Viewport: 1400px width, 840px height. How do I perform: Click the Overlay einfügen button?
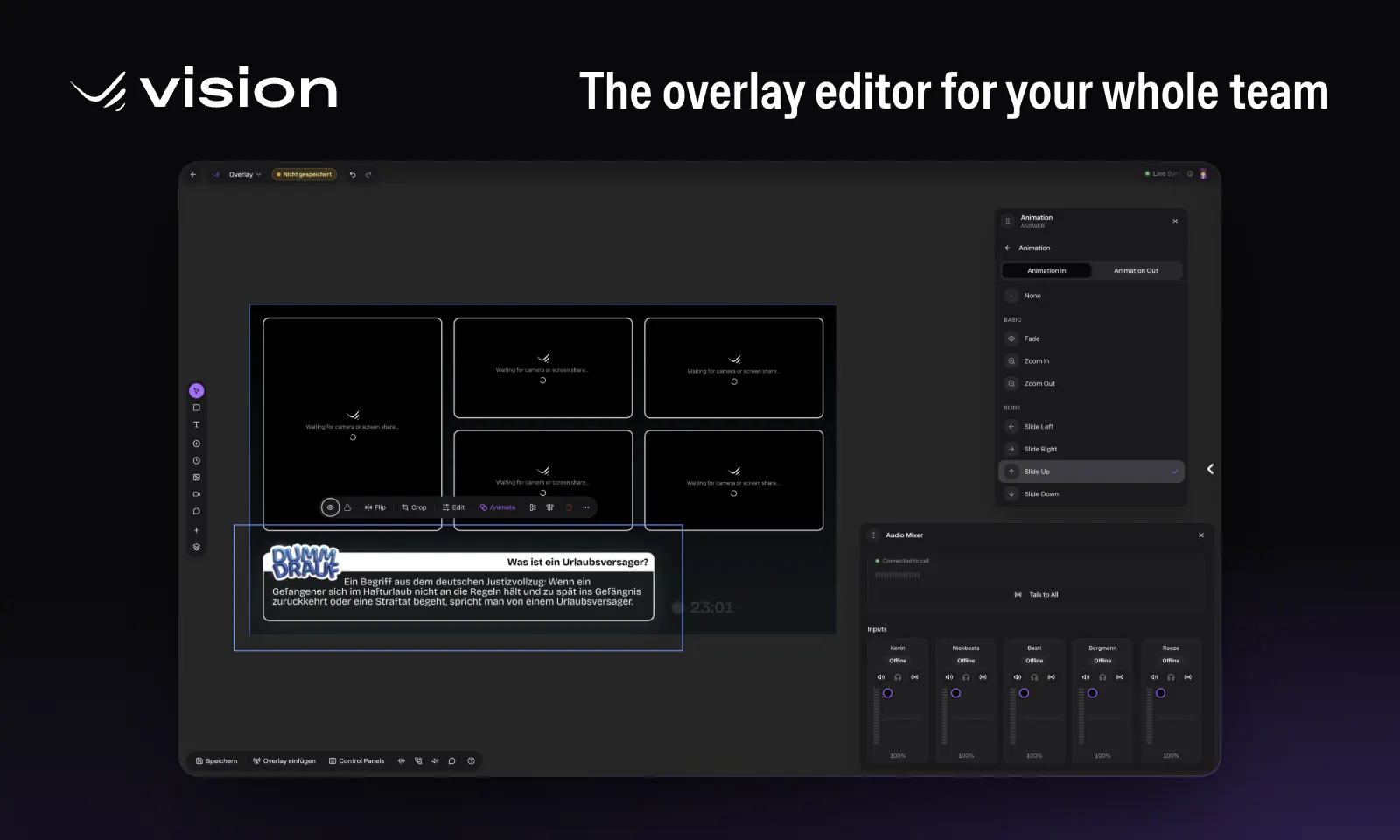(284, 761)
